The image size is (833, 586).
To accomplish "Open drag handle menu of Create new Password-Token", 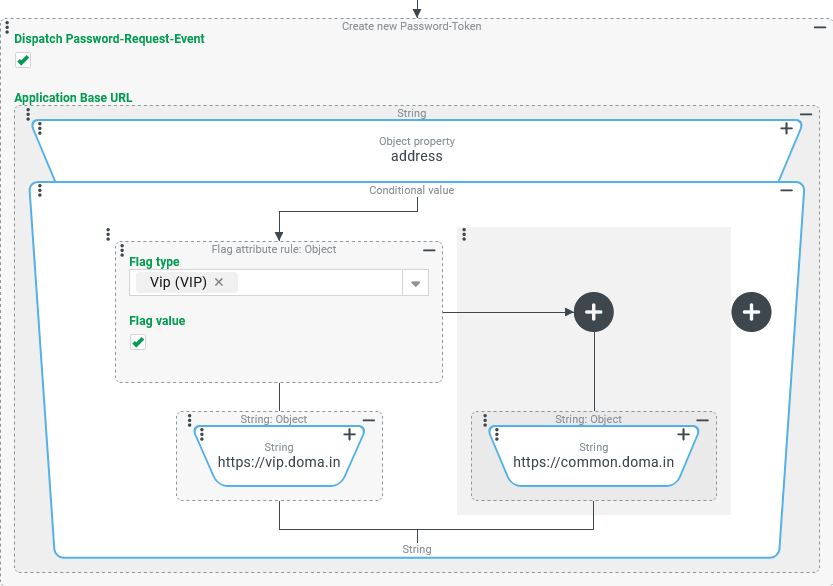I will [8, 26].
